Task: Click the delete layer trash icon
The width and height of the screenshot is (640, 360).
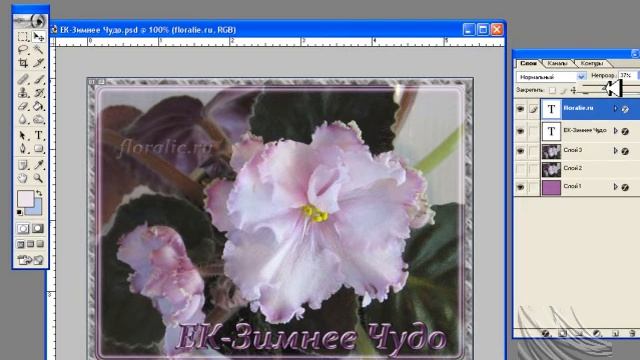Action: [632, 333]
